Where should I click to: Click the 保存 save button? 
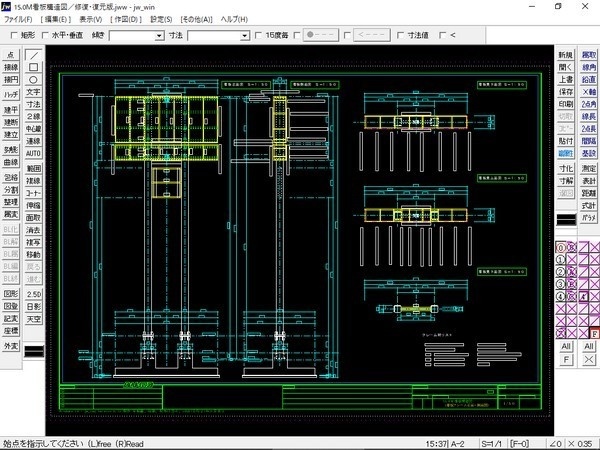(x=566, y=92)
